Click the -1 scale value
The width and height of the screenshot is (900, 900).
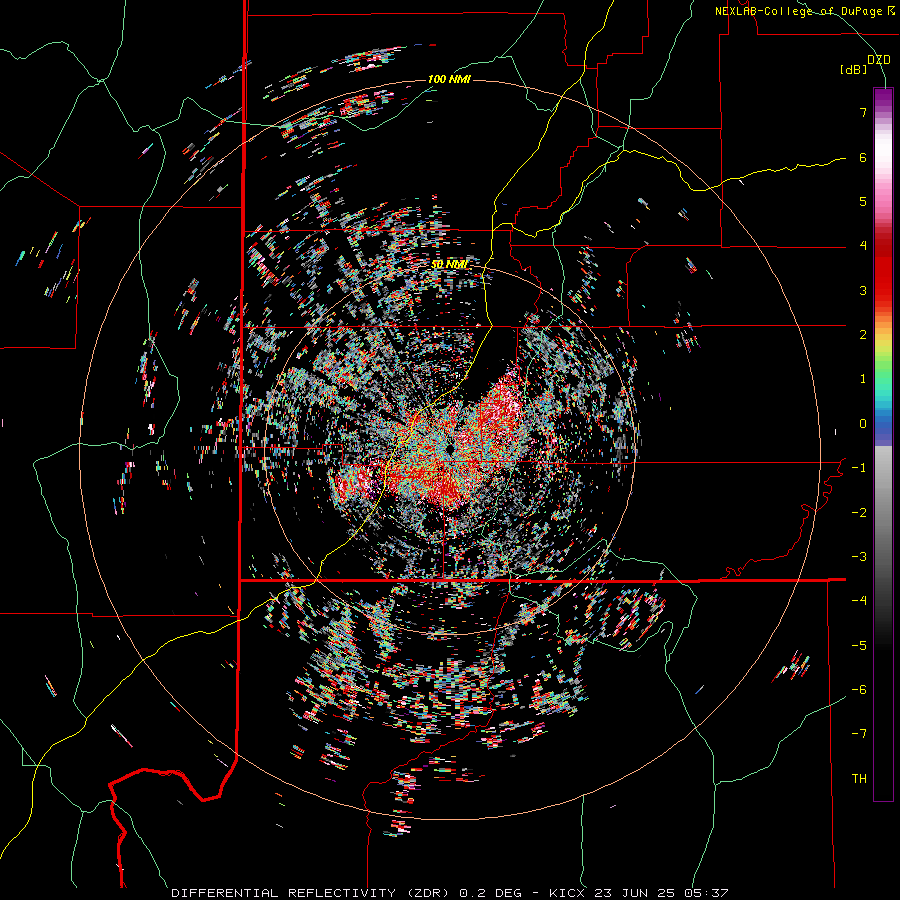(x=859, y=468)
